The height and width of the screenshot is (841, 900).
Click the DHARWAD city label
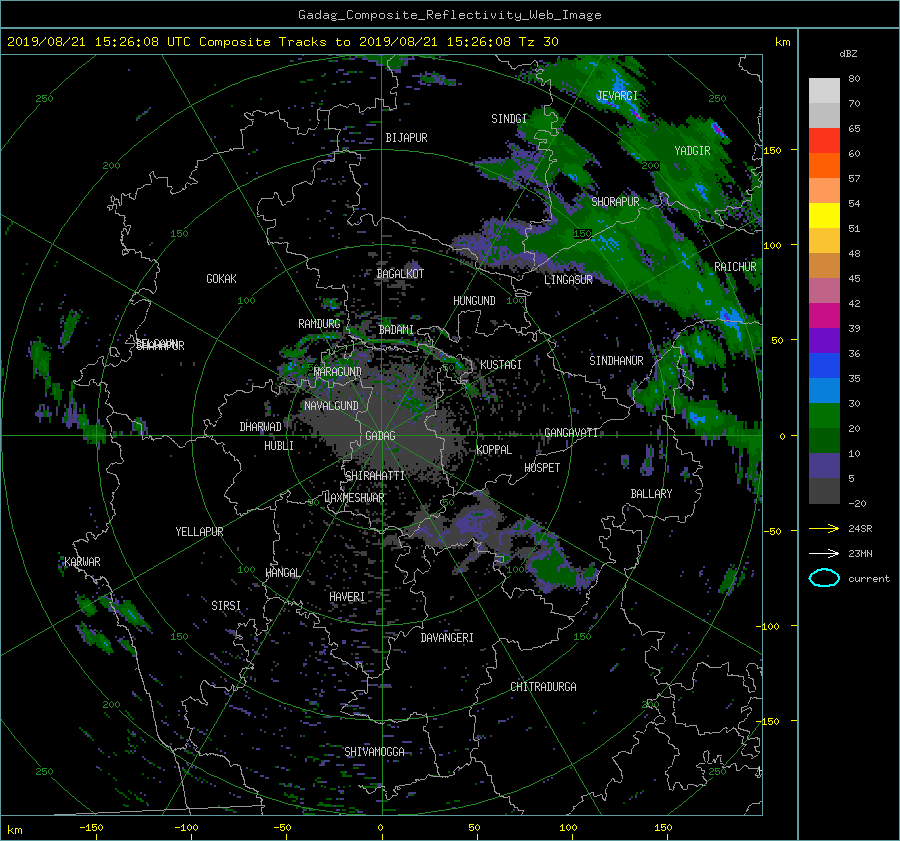click(x=260, y=427)
